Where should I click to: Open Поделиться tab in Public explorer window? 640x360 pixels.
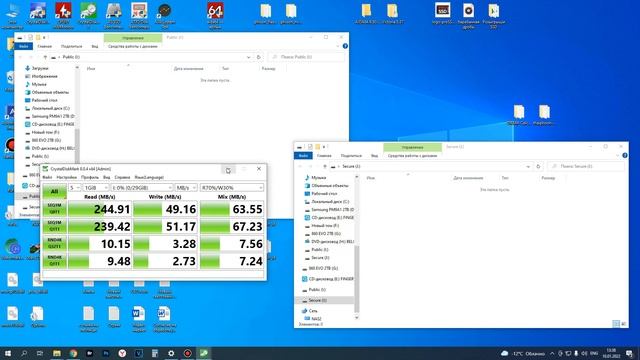[x=71, y=47]
